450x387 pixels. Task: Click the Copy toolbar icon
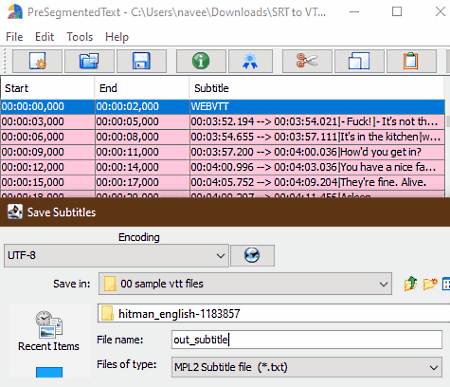(359, 61)
